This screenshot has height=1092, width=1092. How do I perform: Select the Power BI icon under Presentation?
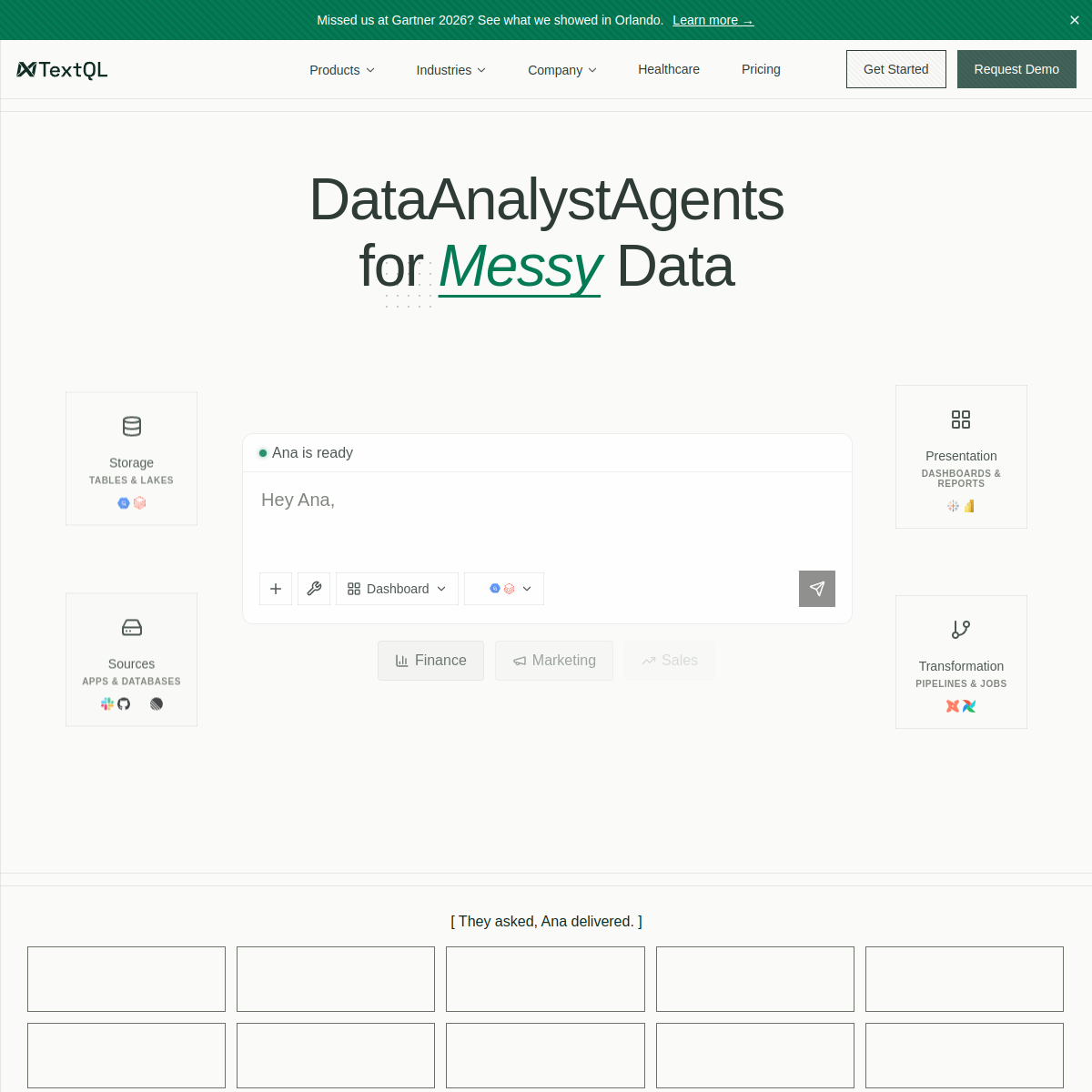click(x=969, y=506)
